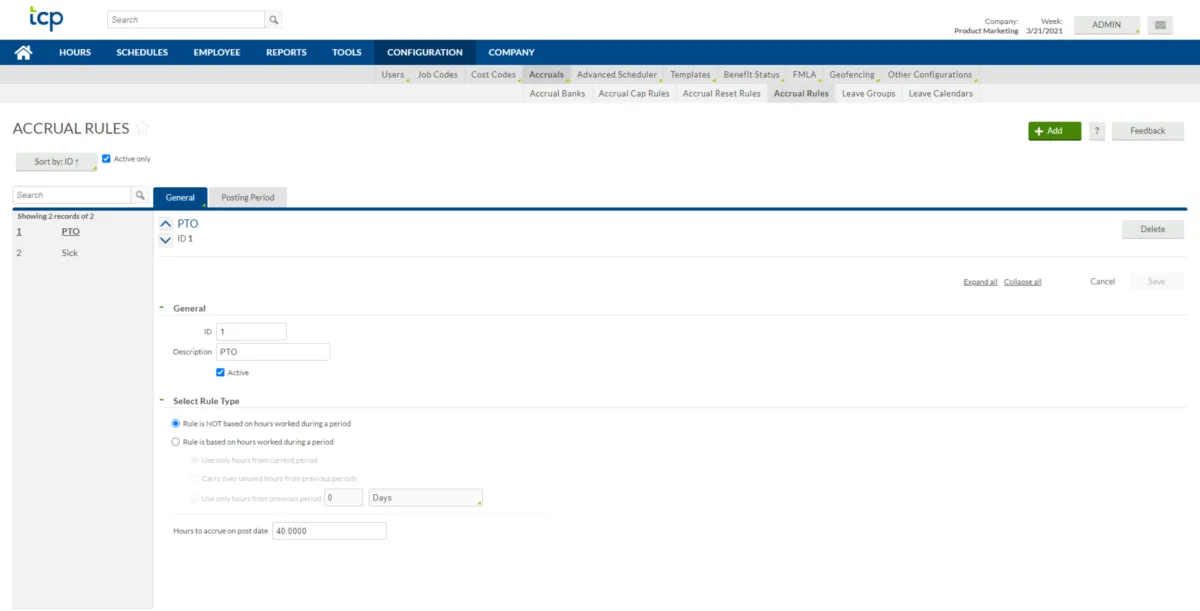Disable the Active checkbox under General
The width and height of the screenshot is (1200, 611).
click(221, 372)
